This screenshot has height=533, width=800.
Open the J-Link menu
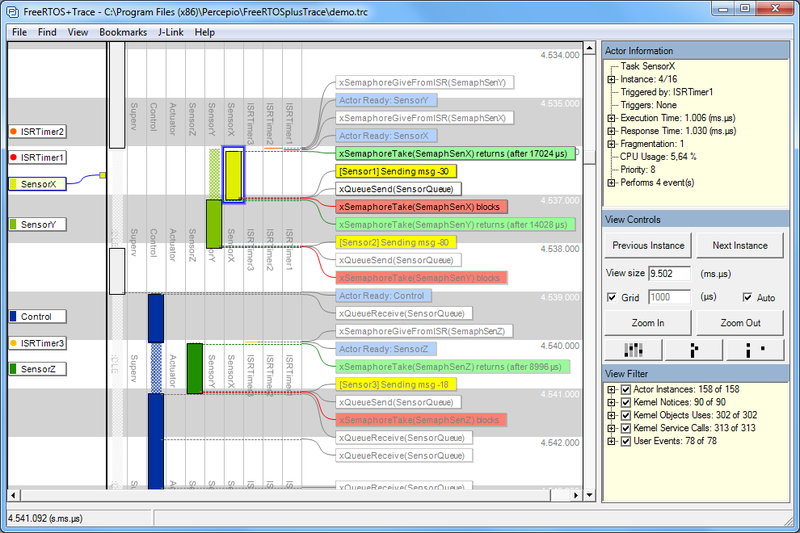click(x=170, y=32)
